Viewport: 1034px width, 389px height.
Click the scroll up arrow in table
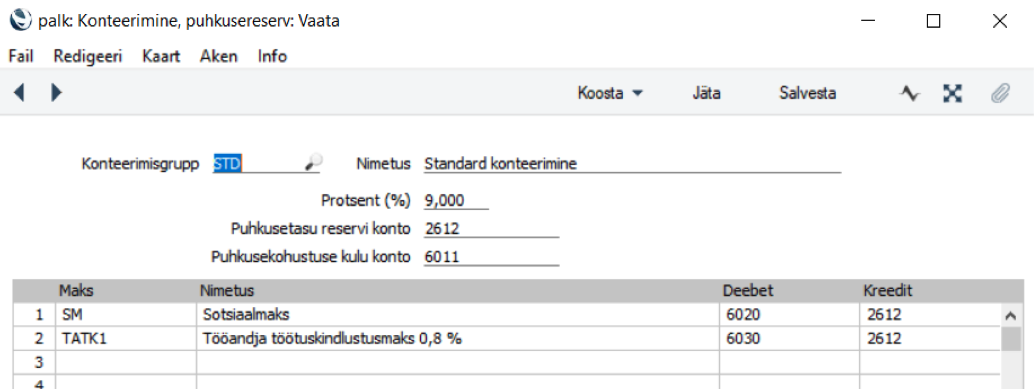tap(1010, 316)
